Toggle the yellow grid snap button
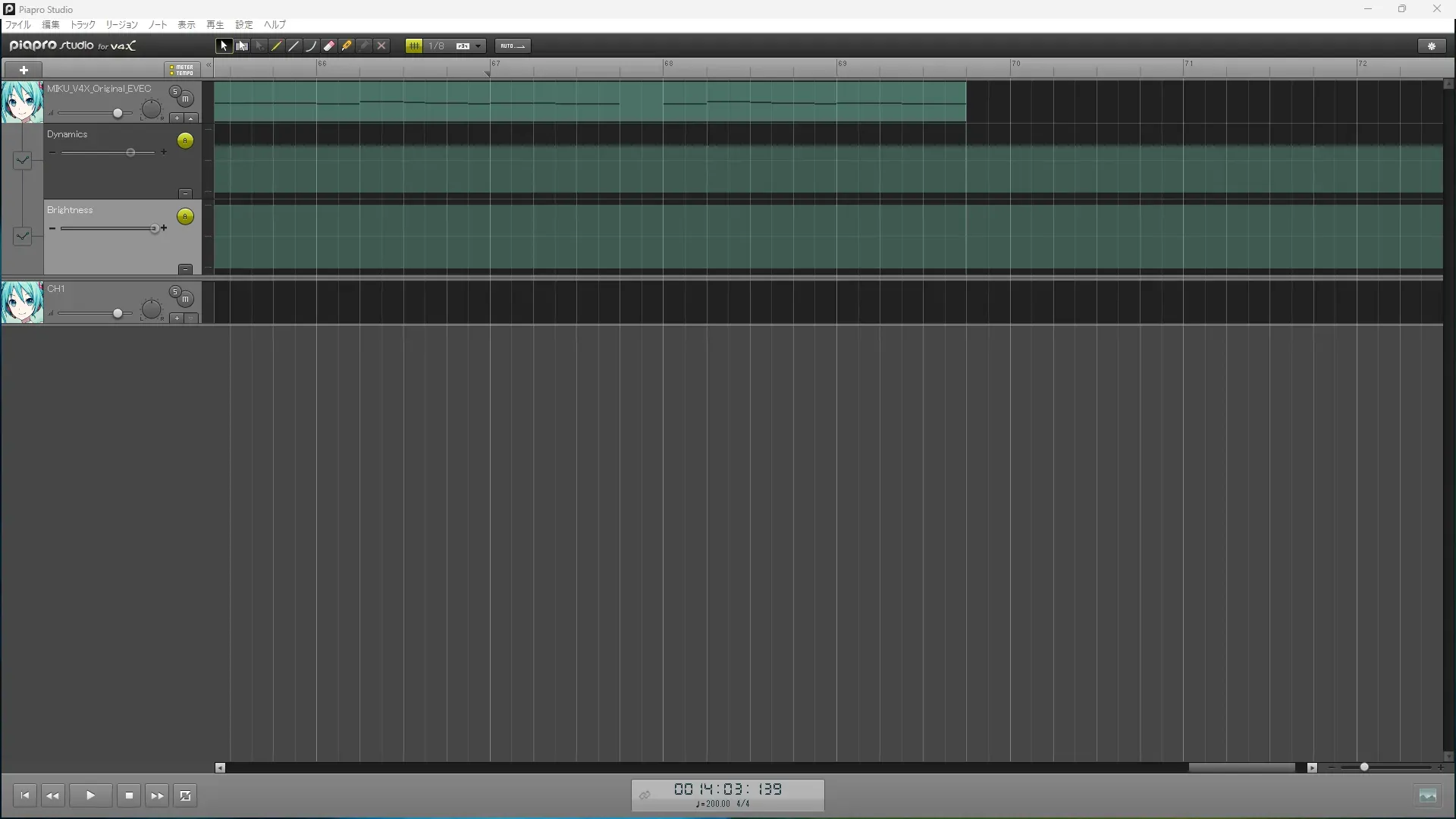The image size is (1456, 819). tap(414, 46)
